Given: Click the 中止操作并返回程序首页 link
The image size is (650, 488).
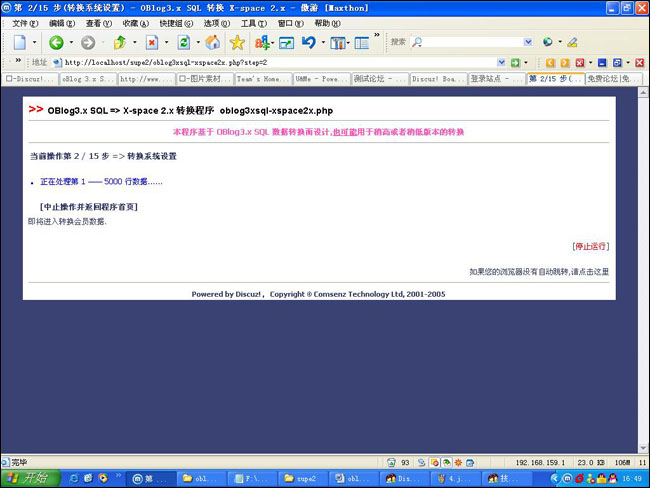Looking at the screenshot, I should 89,207.
